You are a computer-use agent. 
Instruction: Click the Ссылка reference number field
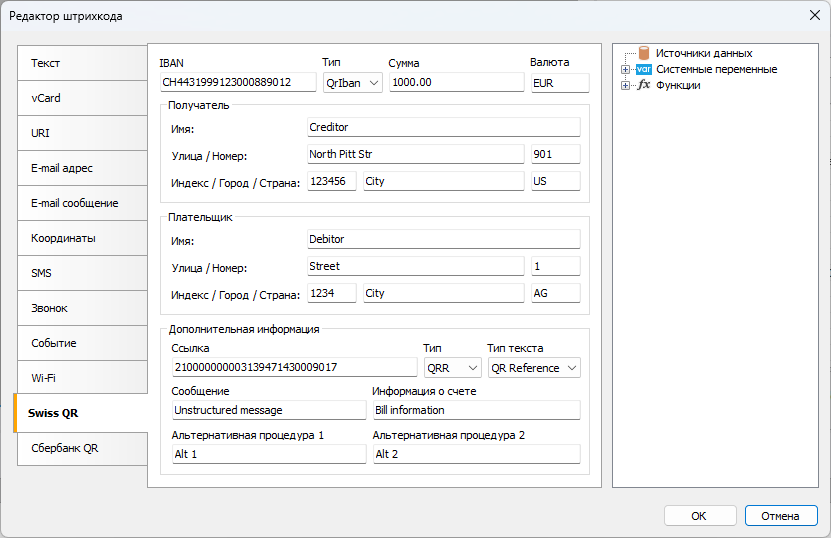click(x=295, y=367)
